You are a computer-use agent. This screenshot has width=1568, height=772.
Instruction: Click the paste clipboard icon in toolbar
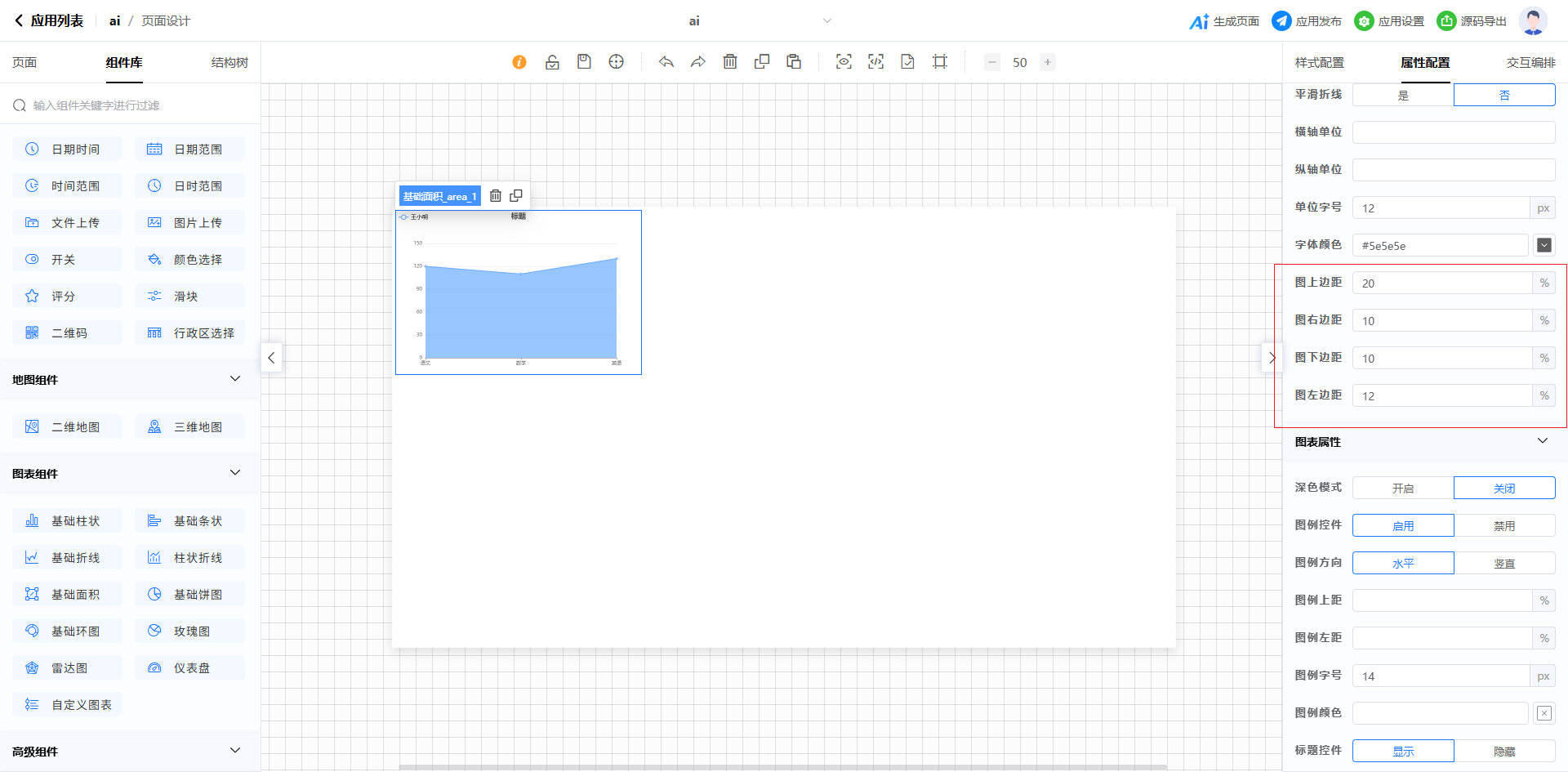pyautogui.click(x=794, y=62)
